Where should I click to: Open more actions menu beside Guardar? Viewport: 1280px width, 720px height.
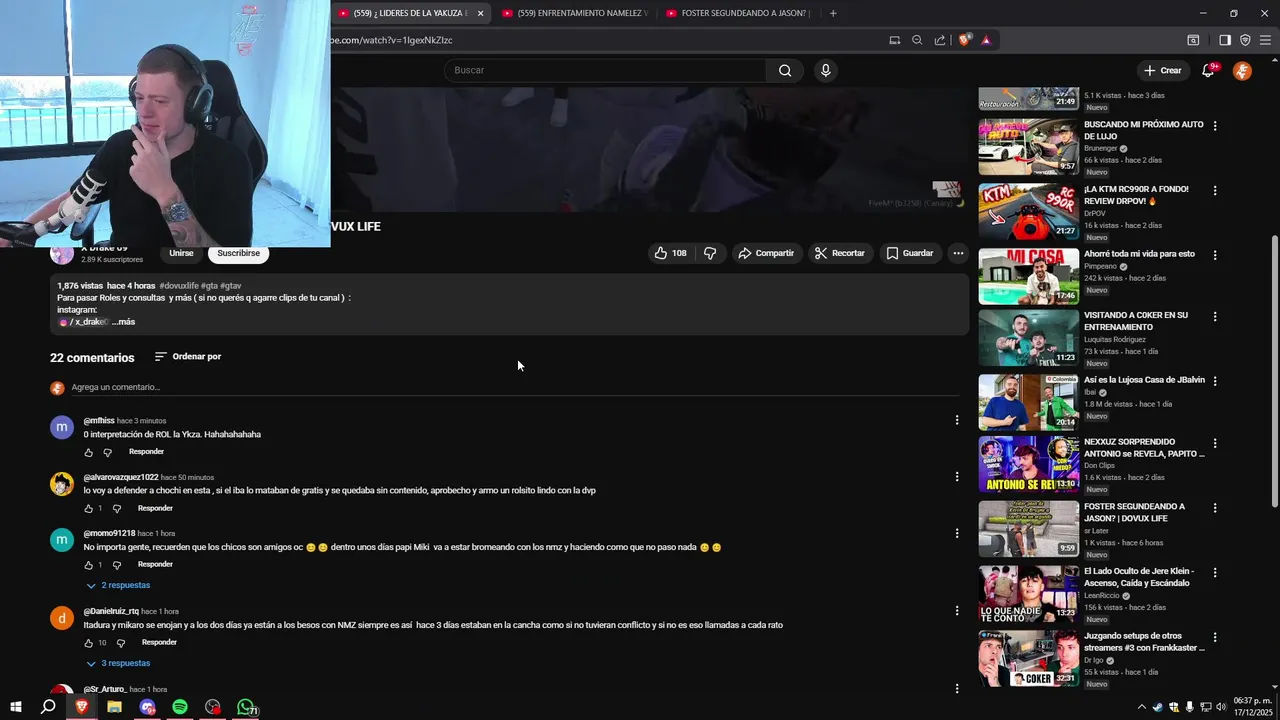(958, 253)
